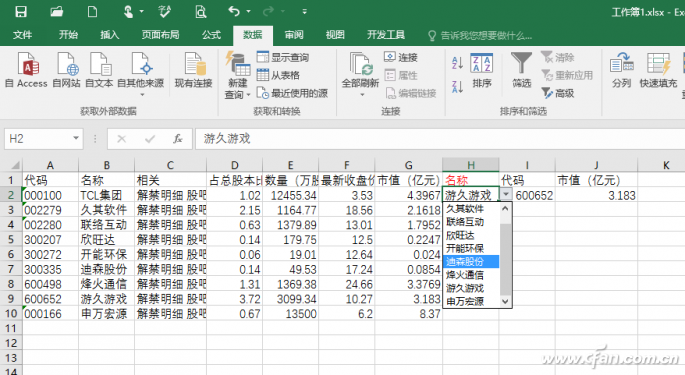The image size is (685, 375).
Task: Click dropdown list scroll down arrow
Action: point(505,301)
